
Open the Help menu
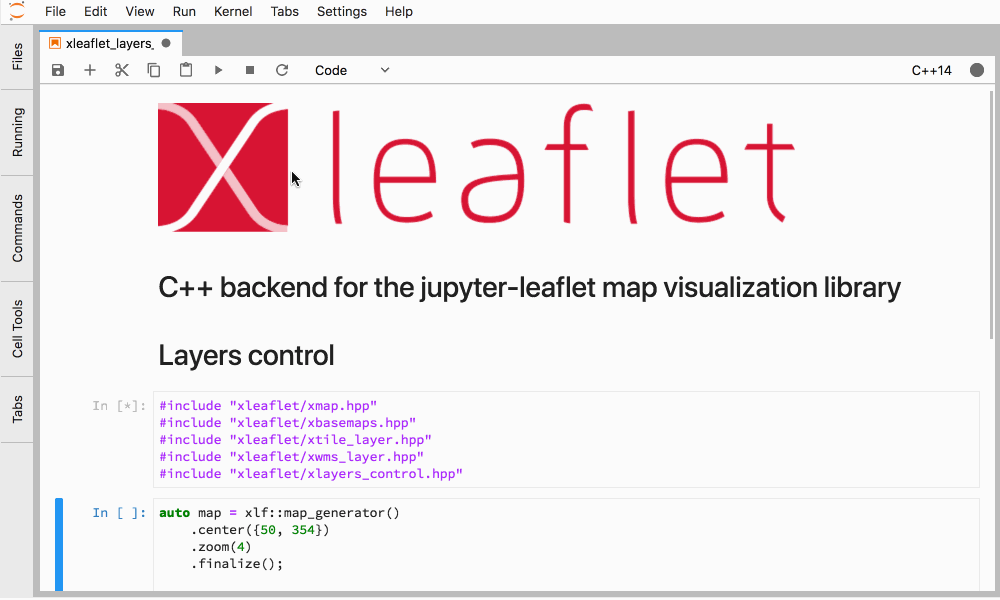(x=399, y=11)
